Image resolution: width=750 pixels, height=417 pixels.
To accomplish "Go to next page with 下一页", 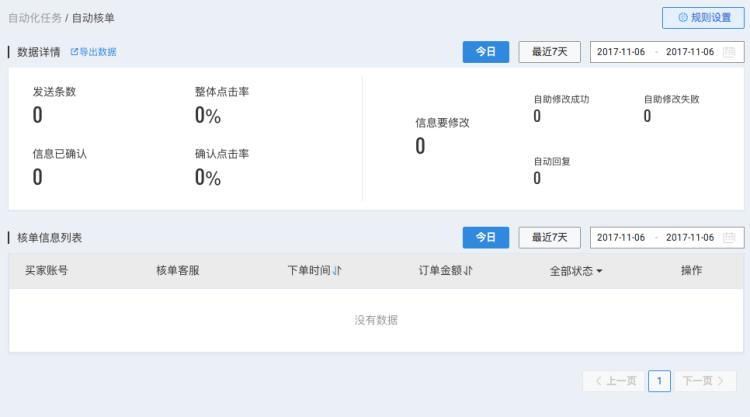I will (705, 381).
